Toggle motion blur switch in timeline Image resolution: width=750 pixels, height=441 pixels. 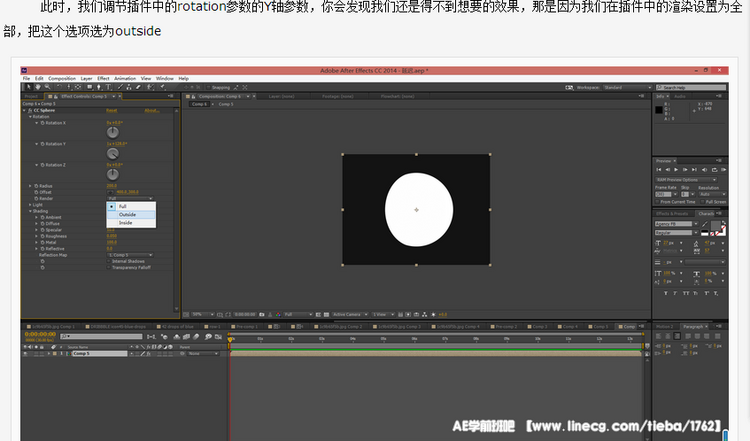(196, 337)
